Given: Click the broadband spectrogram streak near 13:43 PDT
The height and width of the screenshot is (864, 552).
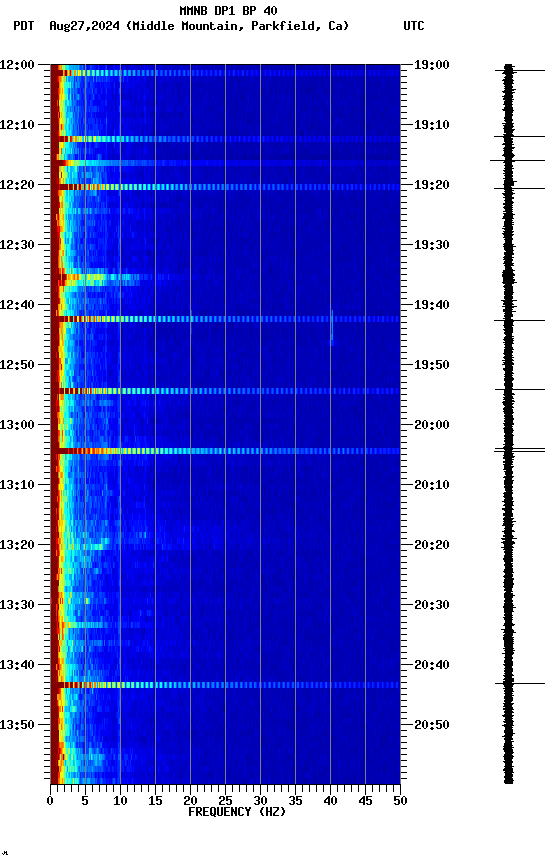Looking at the screenshot, I should click(225, 685).
